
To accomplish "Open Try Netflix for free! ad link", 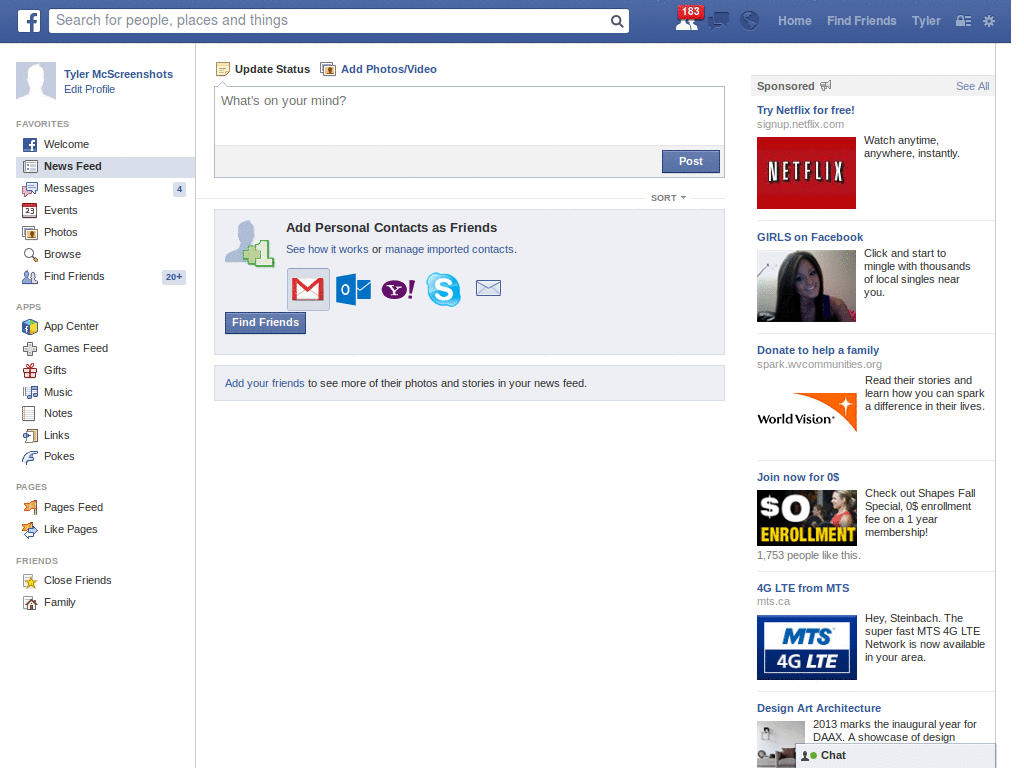I will [x=805, y=110].
